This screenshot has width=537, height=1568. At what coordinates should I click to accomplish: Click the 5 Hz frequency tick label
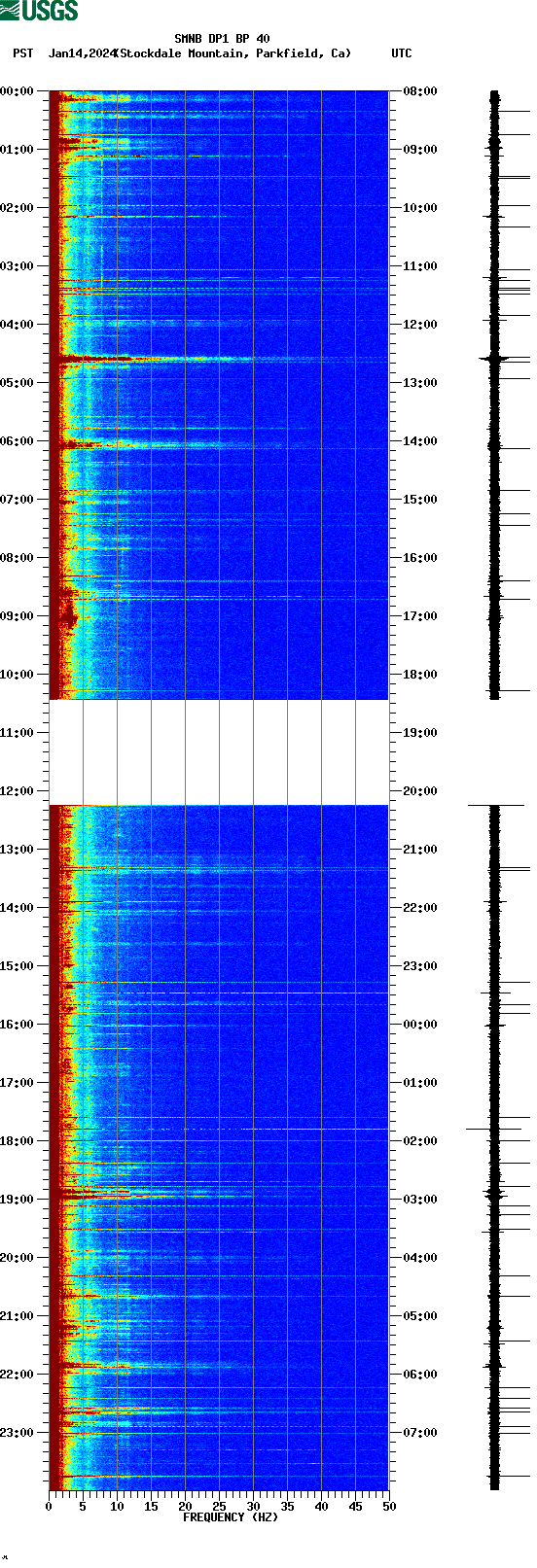83,1507
